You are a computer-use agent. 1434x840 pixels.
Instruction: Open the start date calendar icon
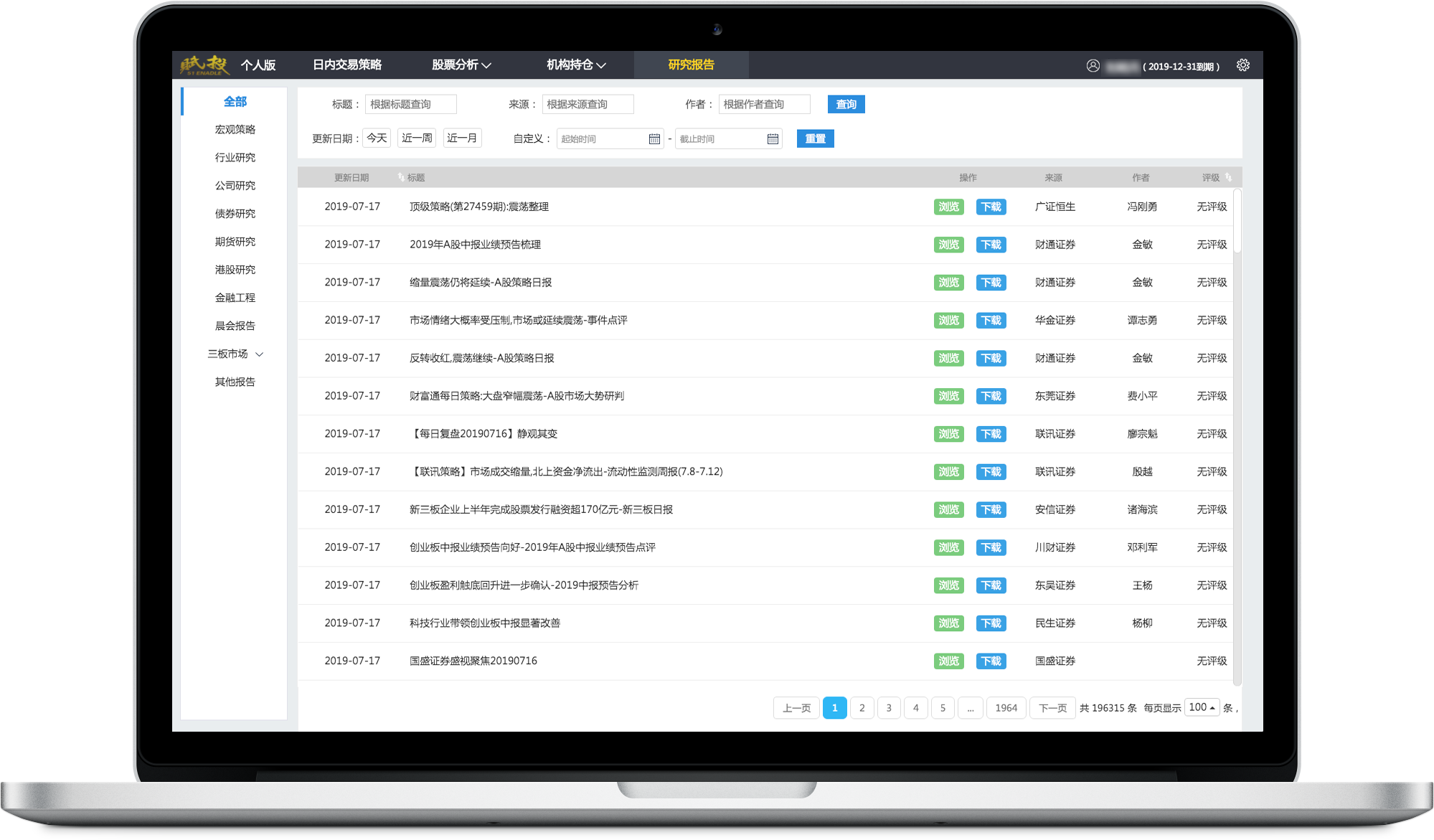point(654,139)
